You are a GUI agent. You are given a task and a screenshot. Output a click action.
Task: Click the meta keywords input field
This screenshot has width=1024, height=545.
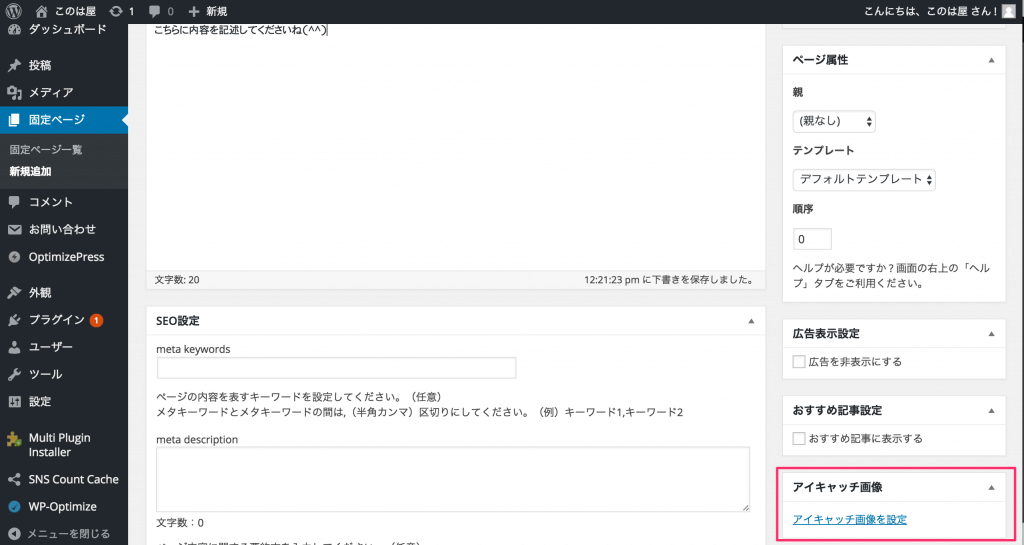(336, 368)
